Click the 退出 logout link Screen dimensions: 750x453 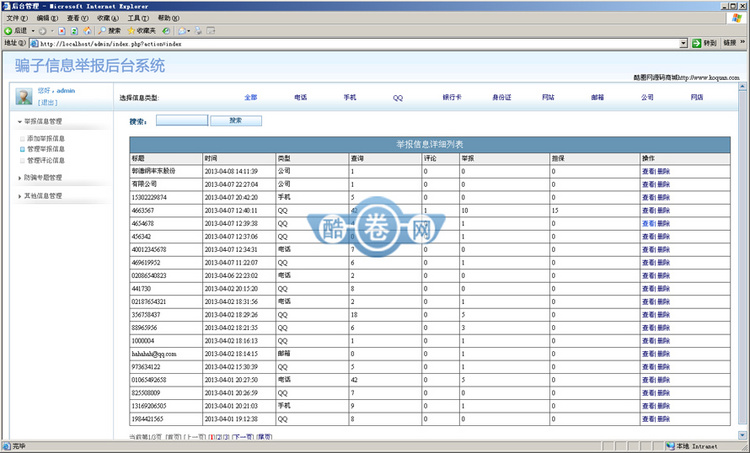click(47, 102)
